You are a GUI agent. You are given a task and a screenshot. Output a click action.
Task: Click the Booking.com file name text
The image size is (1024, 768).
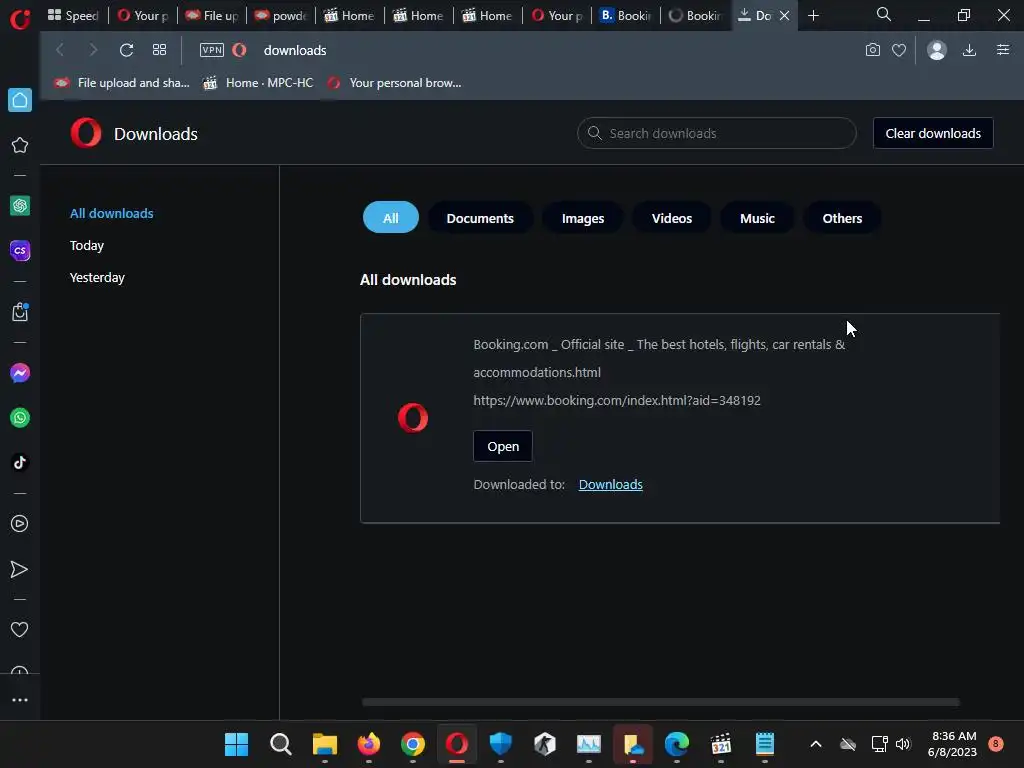(x=659, y=358)
